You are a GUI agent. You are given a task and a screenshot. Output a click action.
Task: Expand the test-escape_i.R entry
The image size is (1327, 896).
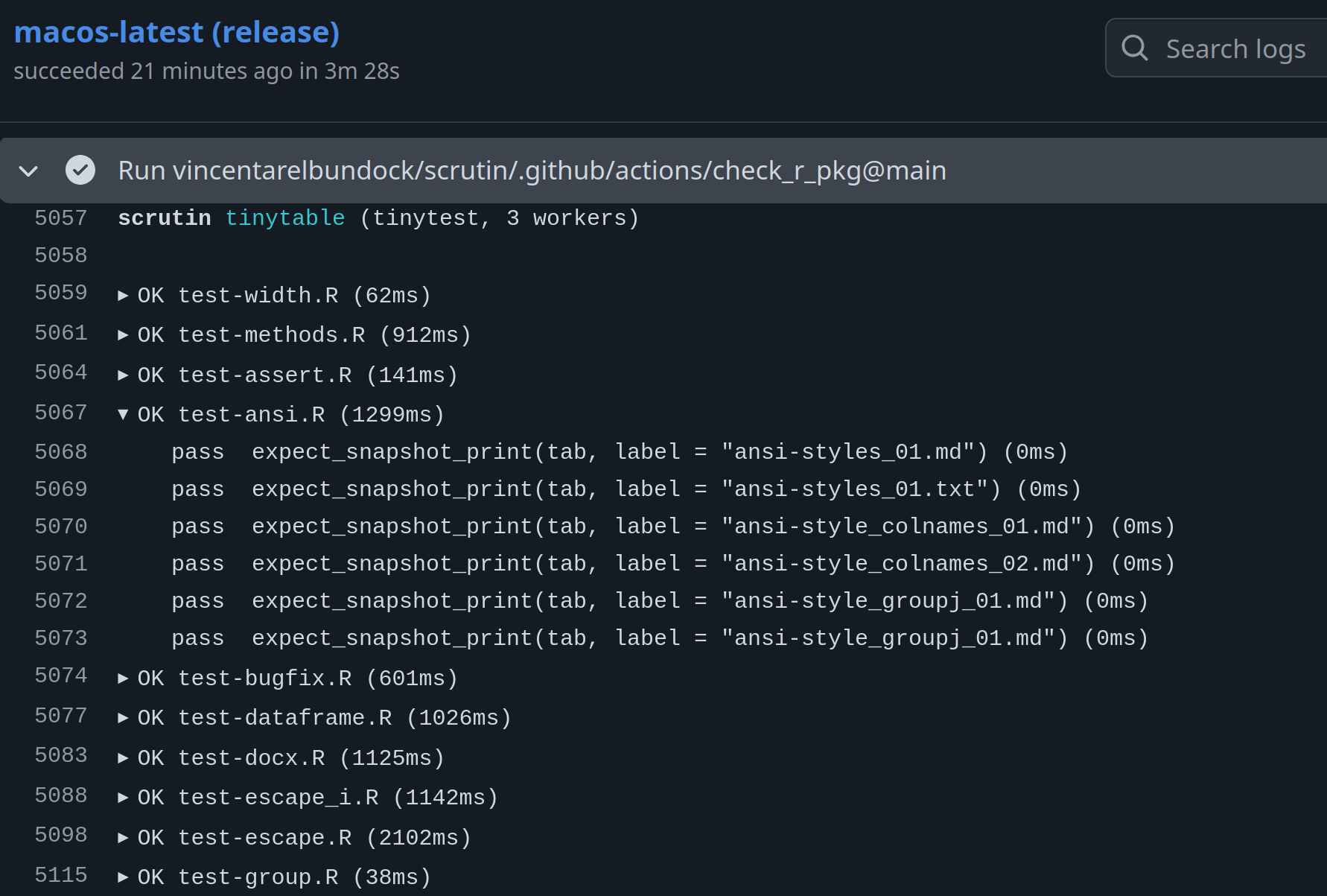(x=124, y=796)
